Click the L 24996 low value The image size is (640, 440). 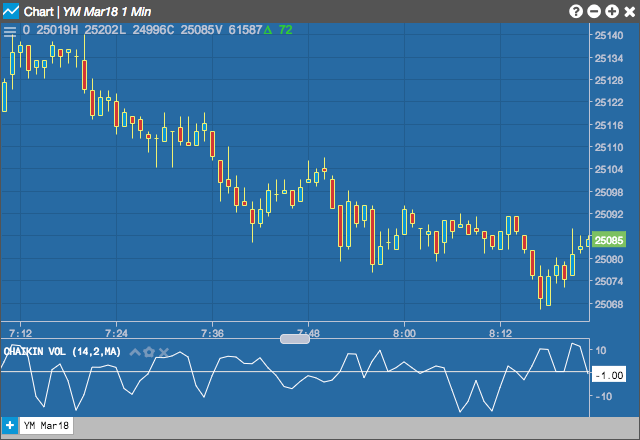tap(142, 30)
